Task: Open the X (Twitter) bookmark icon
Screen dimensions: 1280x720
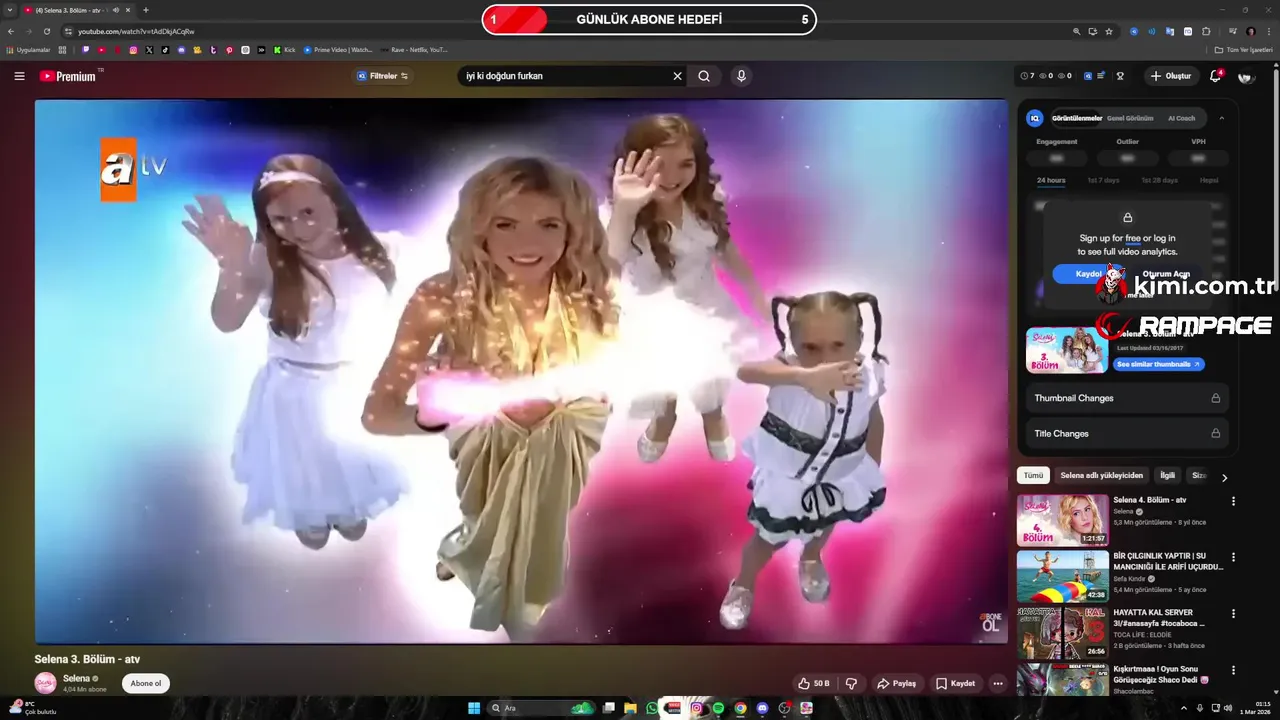Action: (x=149, y=49)
